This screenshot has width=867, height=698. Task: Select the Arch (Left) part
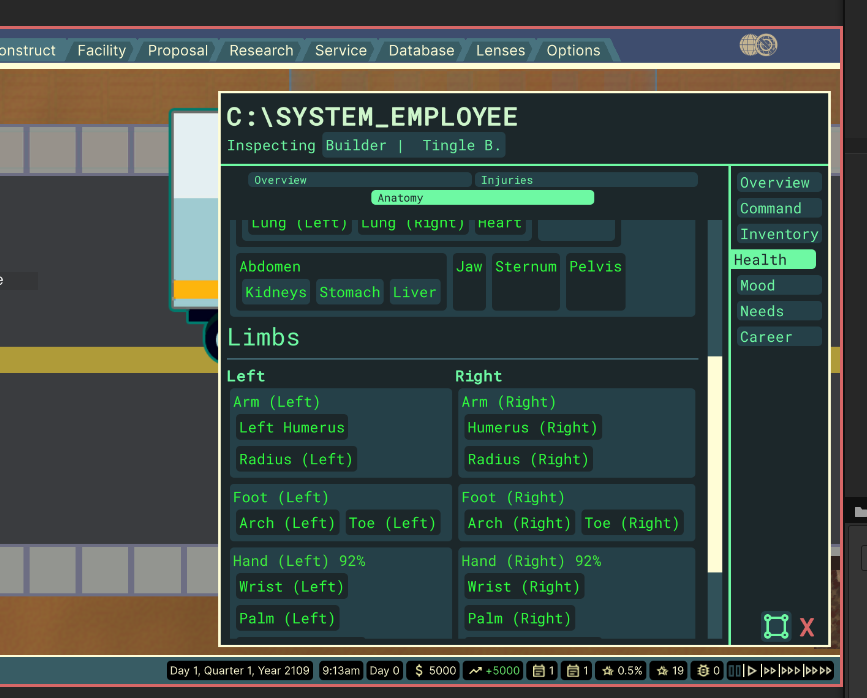[287, 523]
